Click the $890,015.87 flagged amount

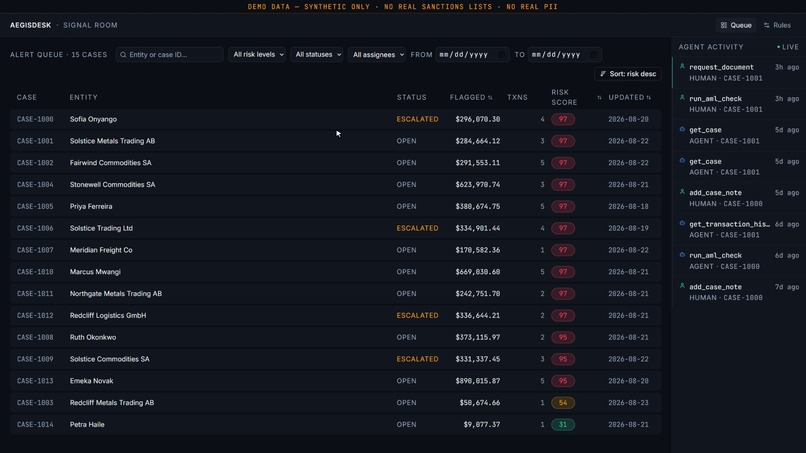pos(478,381)
